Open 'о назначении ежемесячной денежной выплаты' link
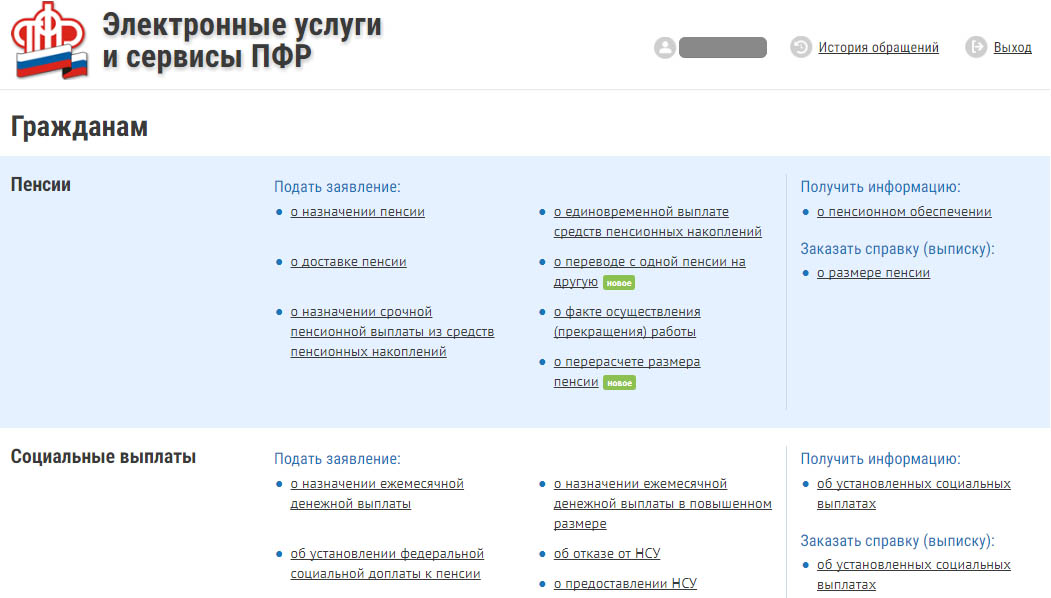Viewport: 1051px width, 598px height. click(377, 493)
